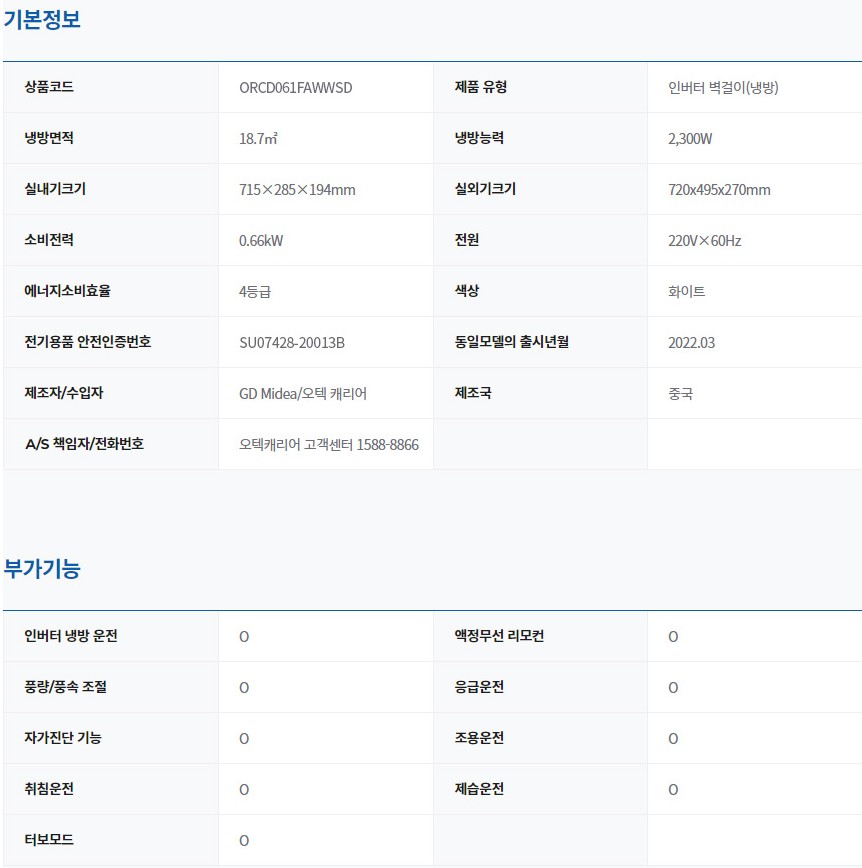
Task: Click the 전원 label
Action: [x=467, y=240]
